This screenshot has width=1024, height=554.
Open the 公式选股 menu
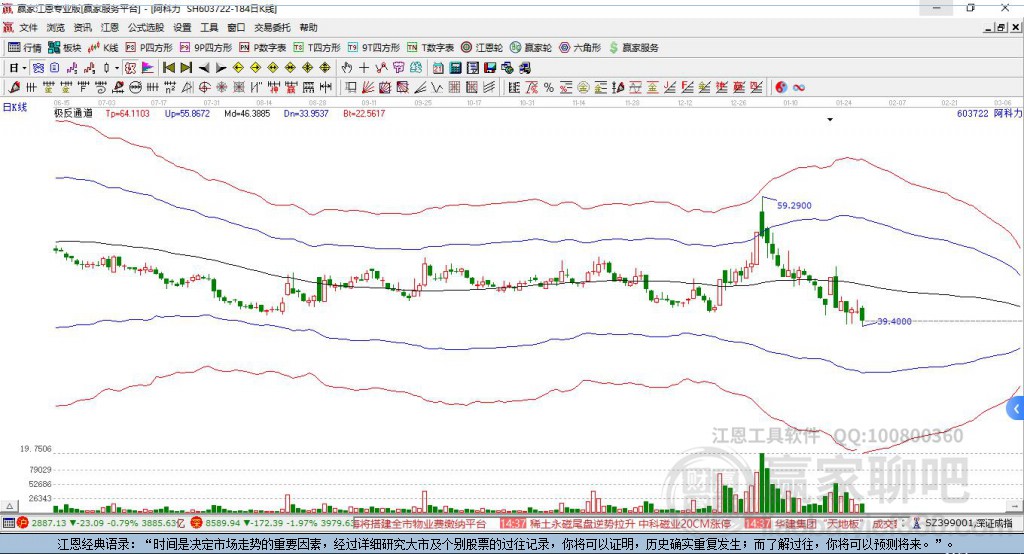[x=146, y=27]
